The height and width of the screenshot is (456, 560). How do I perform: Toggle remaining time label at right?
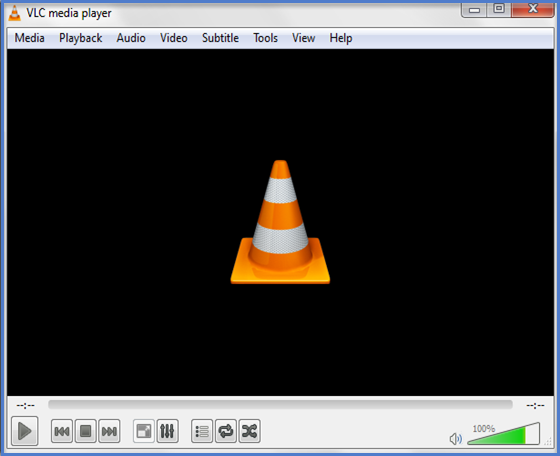pos(535,405)
